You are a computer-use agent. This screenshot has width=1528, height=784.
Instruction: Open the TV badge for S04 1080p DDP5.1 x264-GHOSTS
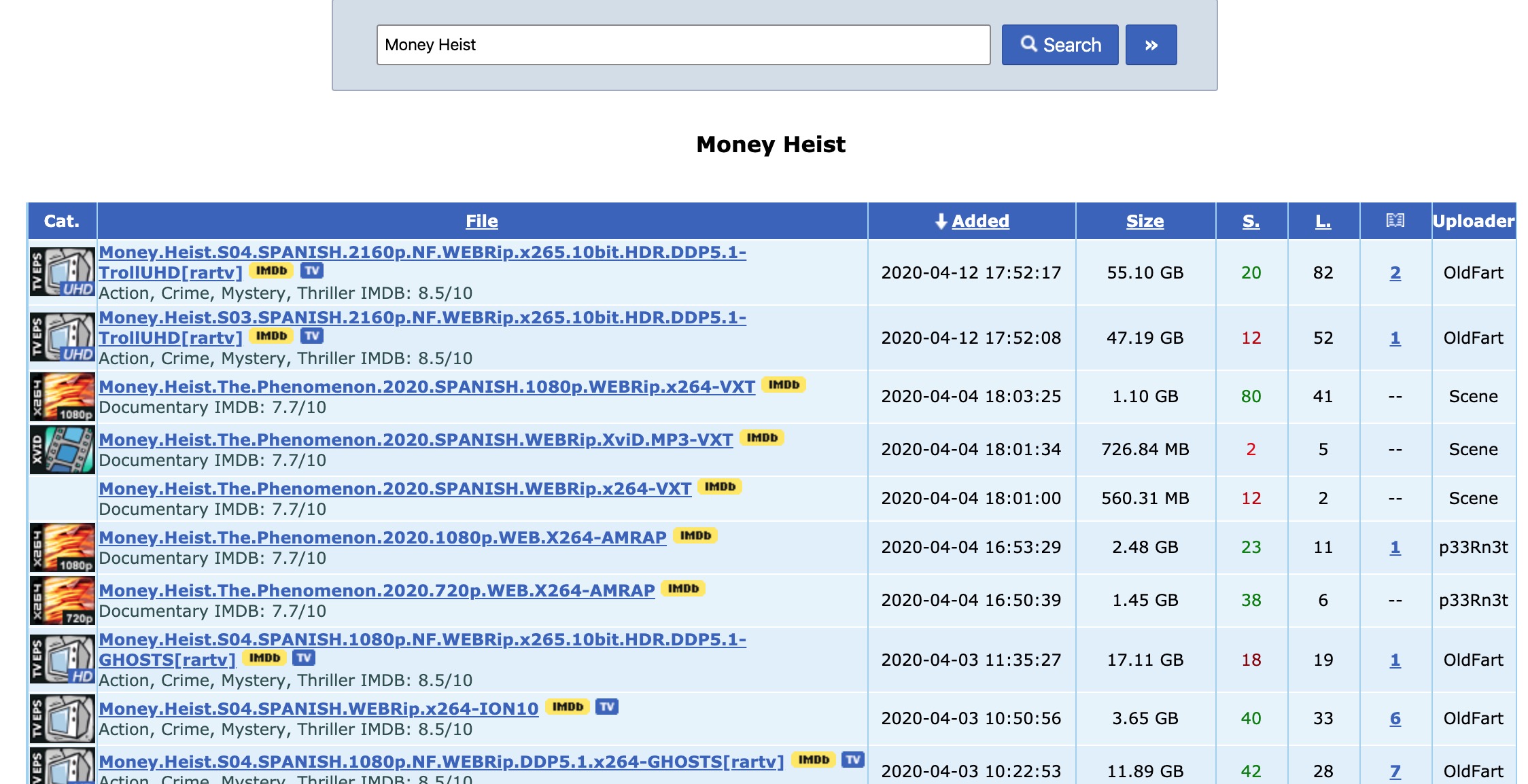[853, 760]
